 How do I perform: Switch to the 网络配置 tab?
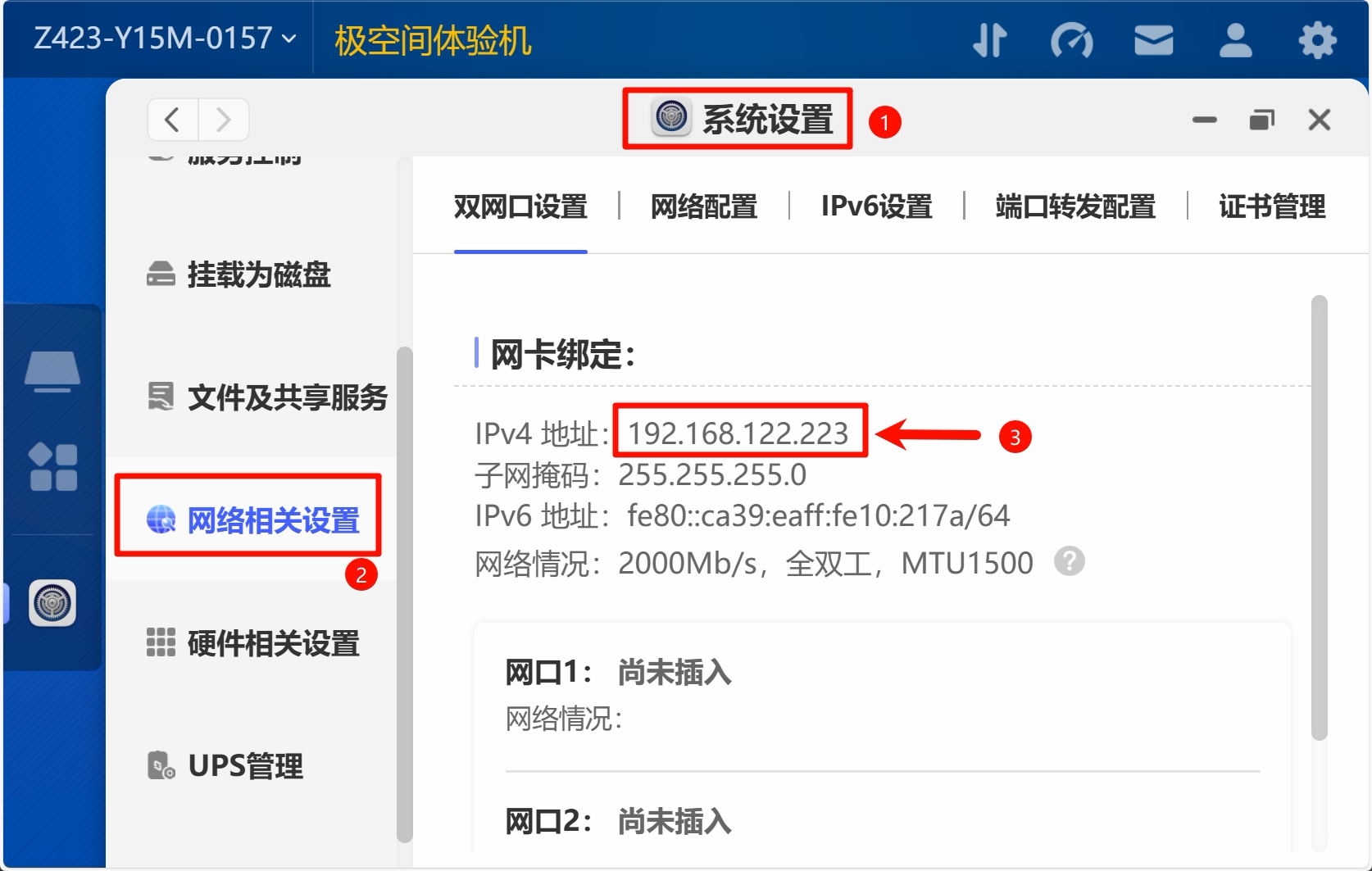click(704, 206)
